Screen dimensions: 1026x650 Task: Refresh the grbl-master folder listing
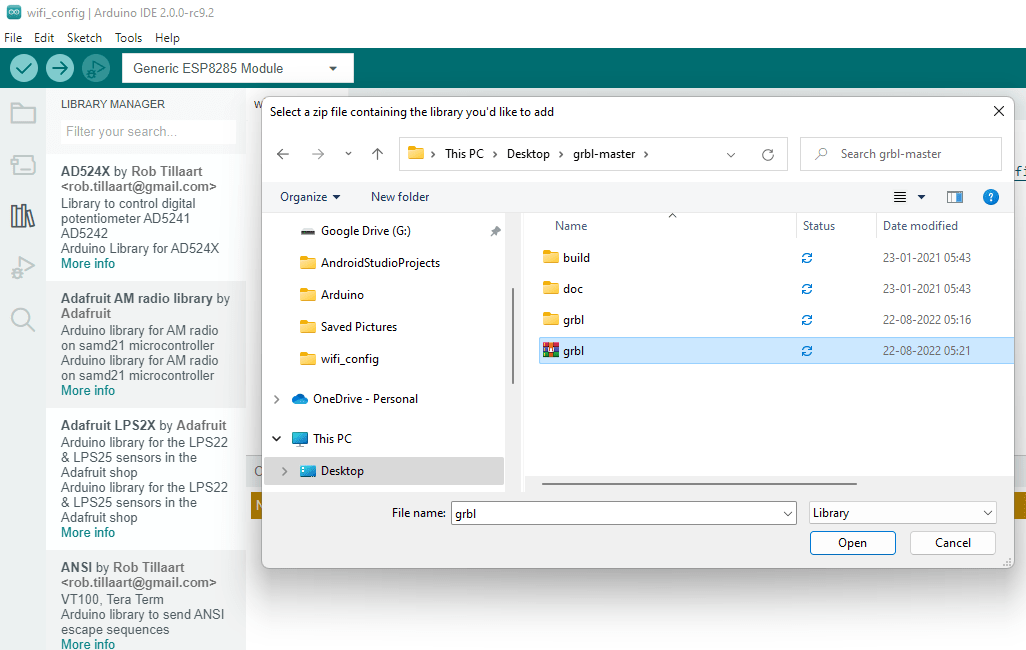[x=768, y=154]
